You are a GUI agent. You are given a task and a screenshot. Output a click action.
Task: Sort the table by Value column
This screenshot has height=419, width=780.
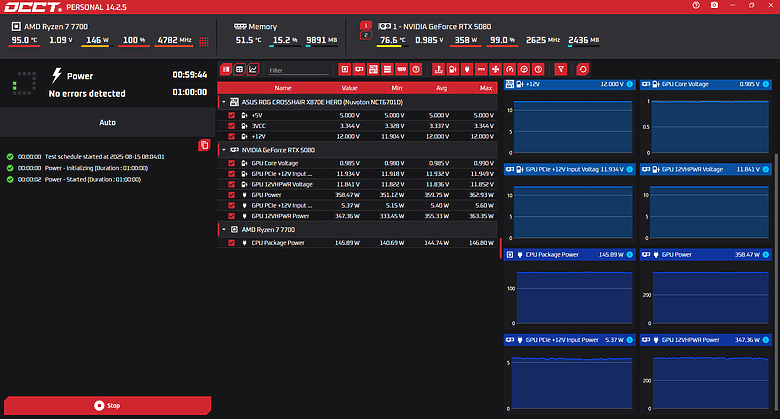click(x=349, y=88)
